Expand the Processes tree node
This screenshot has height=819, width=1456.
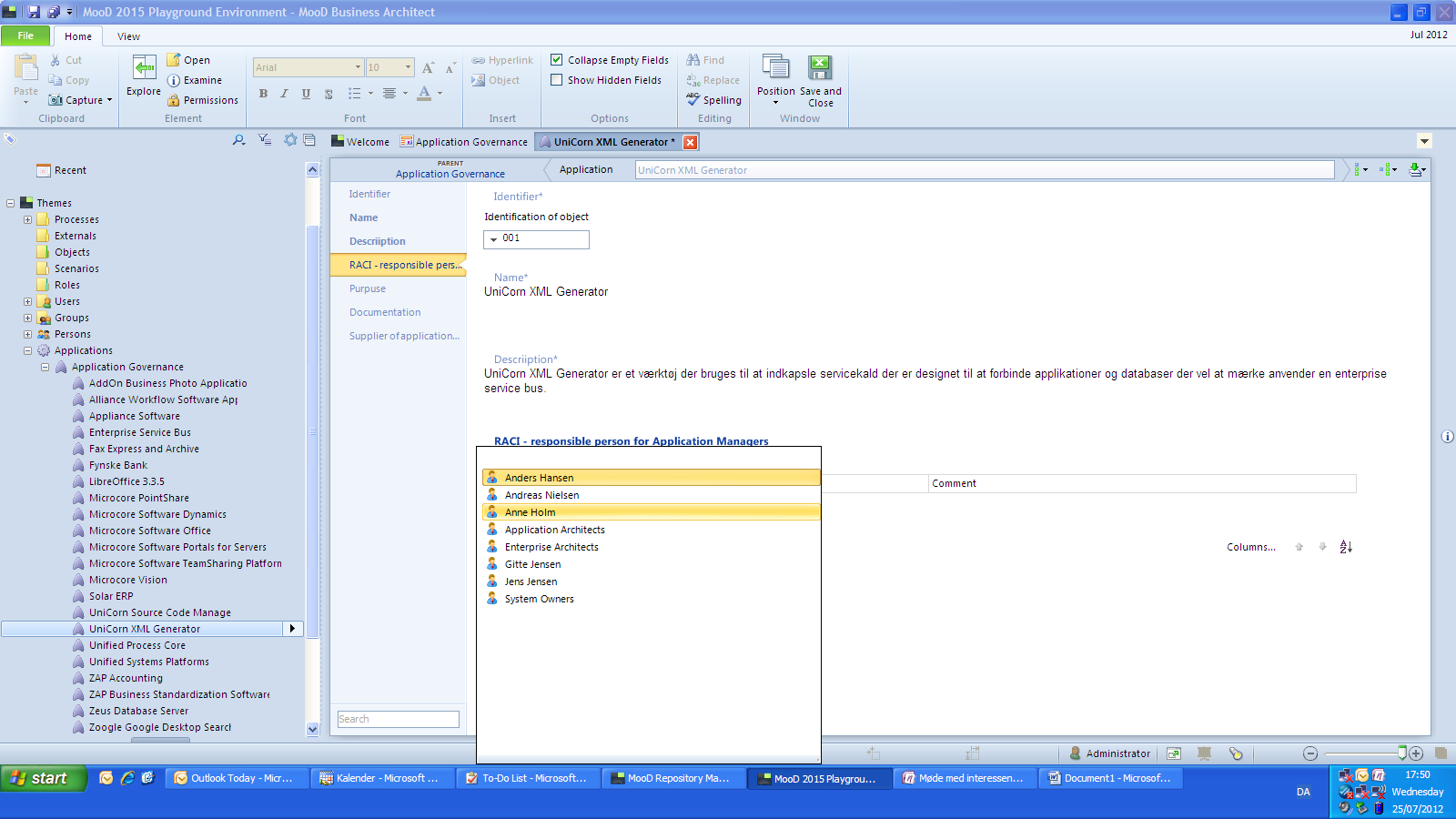[27, 219]
